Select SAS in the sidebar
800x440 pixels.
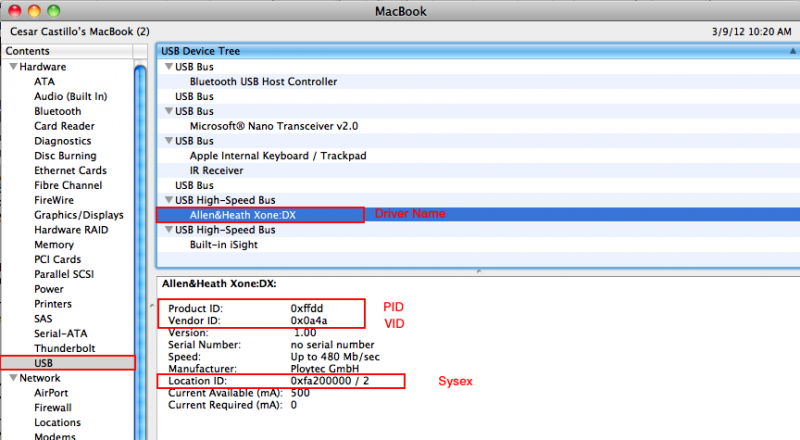43,319
